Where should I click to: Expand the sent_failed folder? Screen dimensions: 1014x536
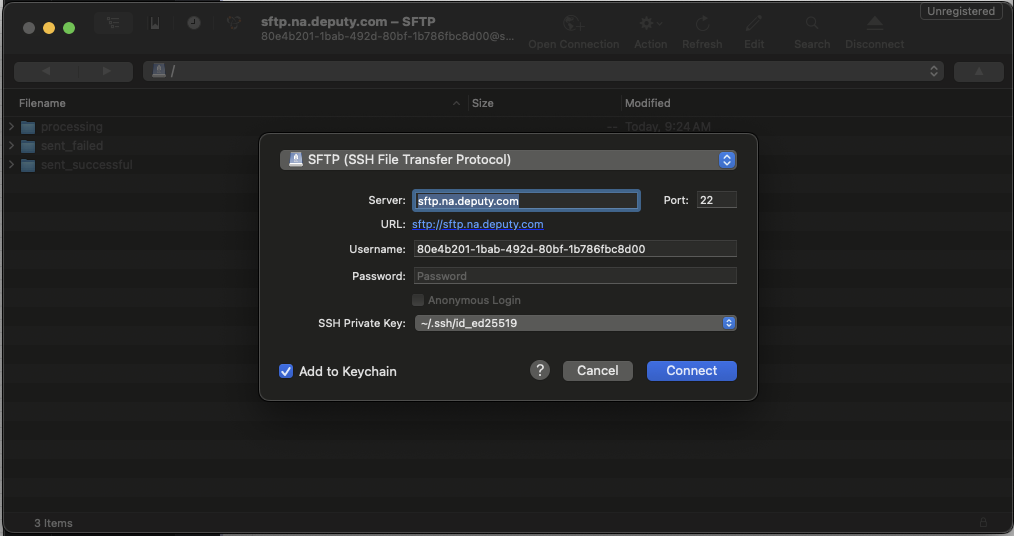click(12, 145)
